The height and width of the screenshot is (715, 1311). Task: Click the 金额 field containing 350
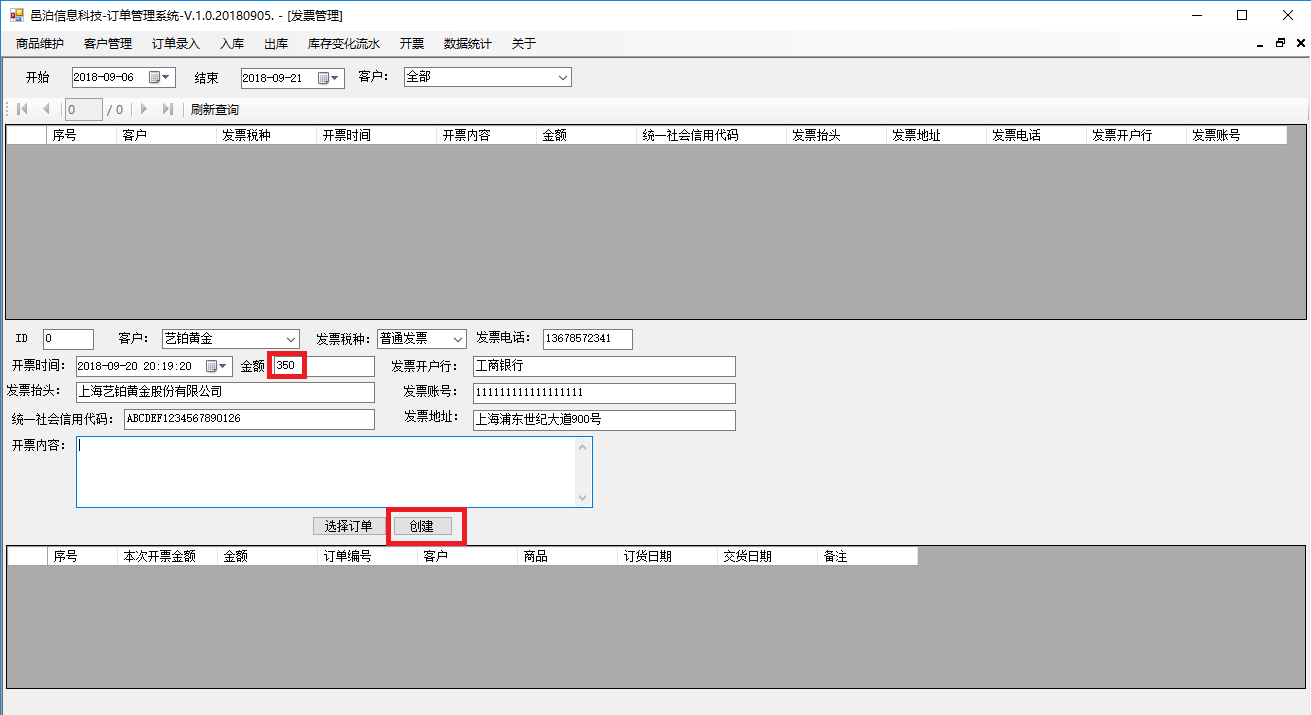click(x=324, y=366)
